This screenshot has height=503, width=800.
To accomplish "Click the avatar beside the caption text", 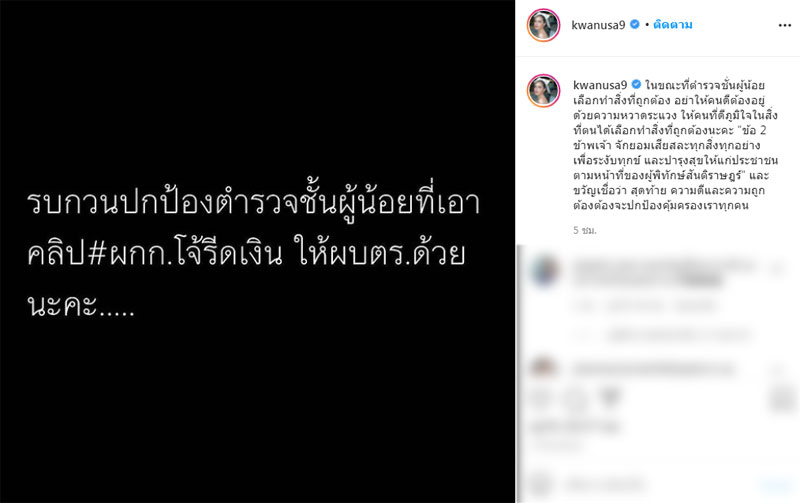I will [x=543, y=90].
